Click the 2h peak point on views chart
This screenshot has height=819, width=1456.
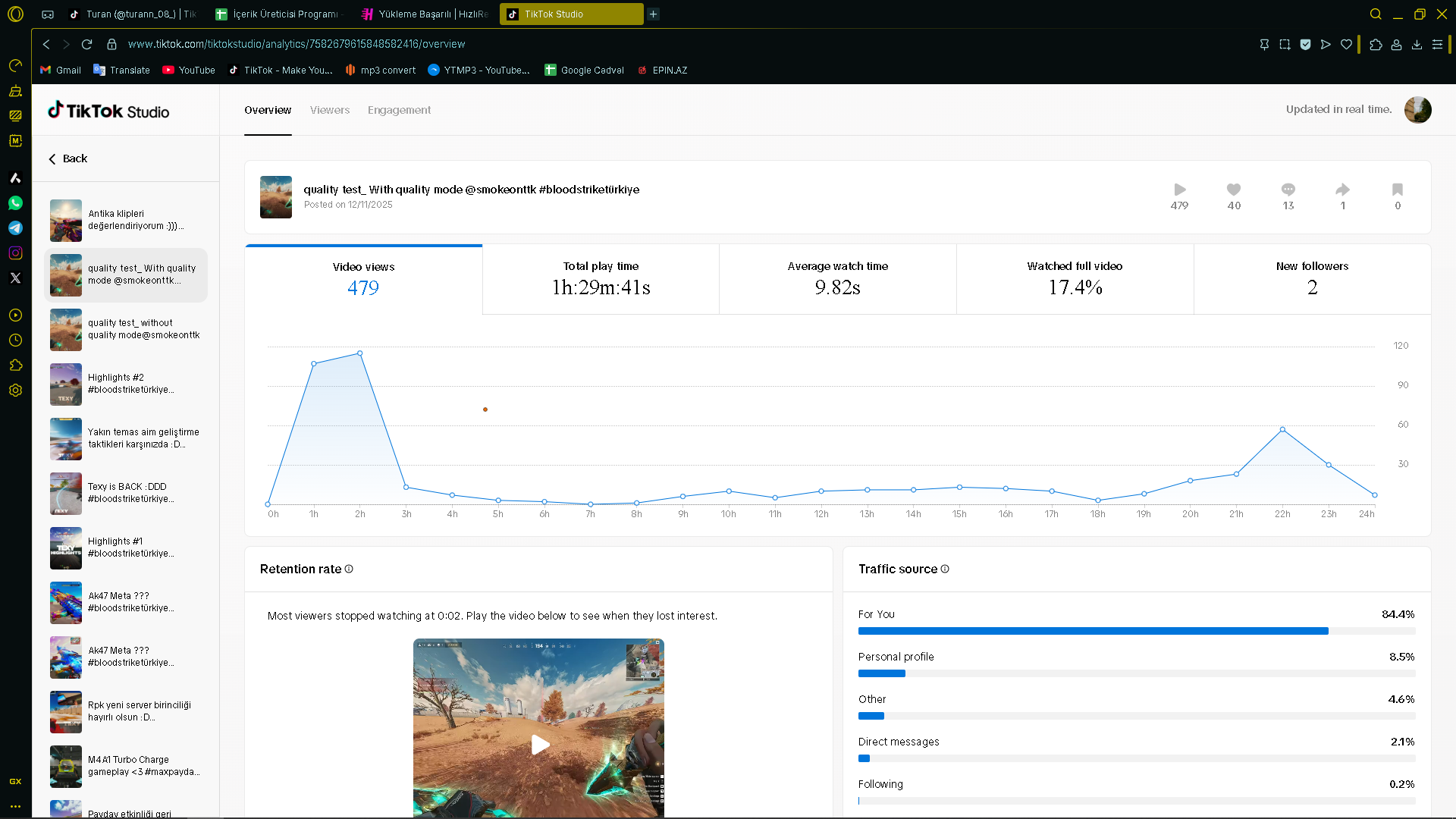tap(359, 353)
